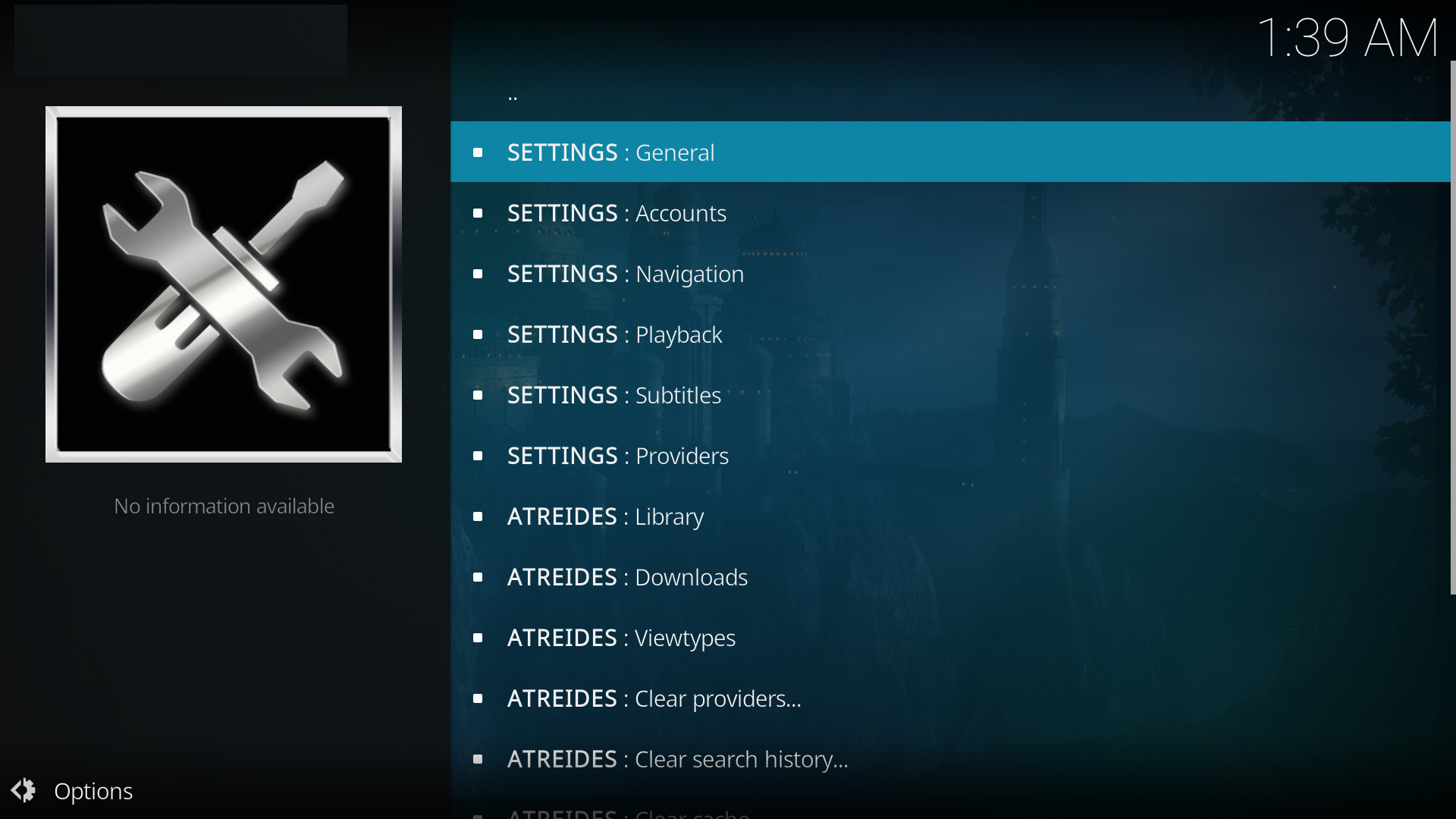Select SETTINGS : Subtitles item
This screenshot has height=819, width=1456.
pyautogui.click(x=950, y=394)
